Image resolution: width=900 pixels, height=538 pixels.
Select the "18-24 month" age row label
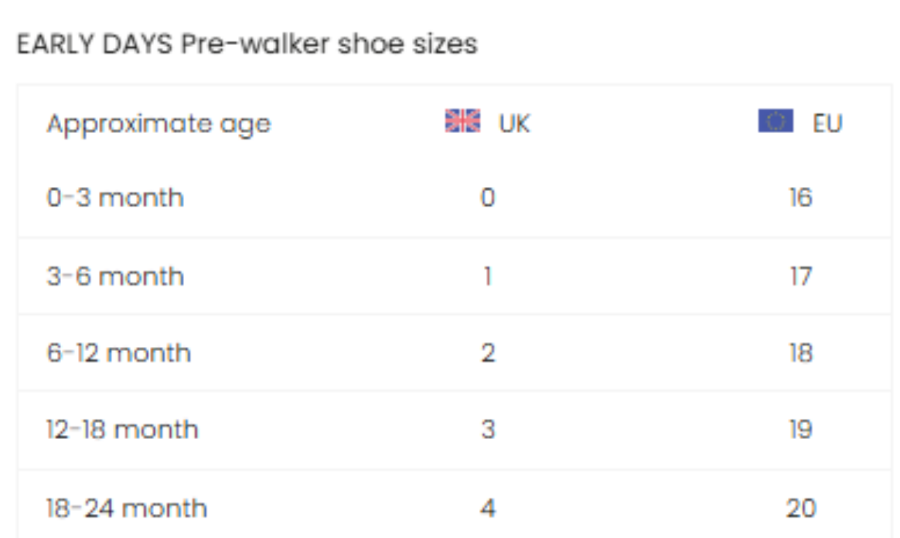[126, 508]
